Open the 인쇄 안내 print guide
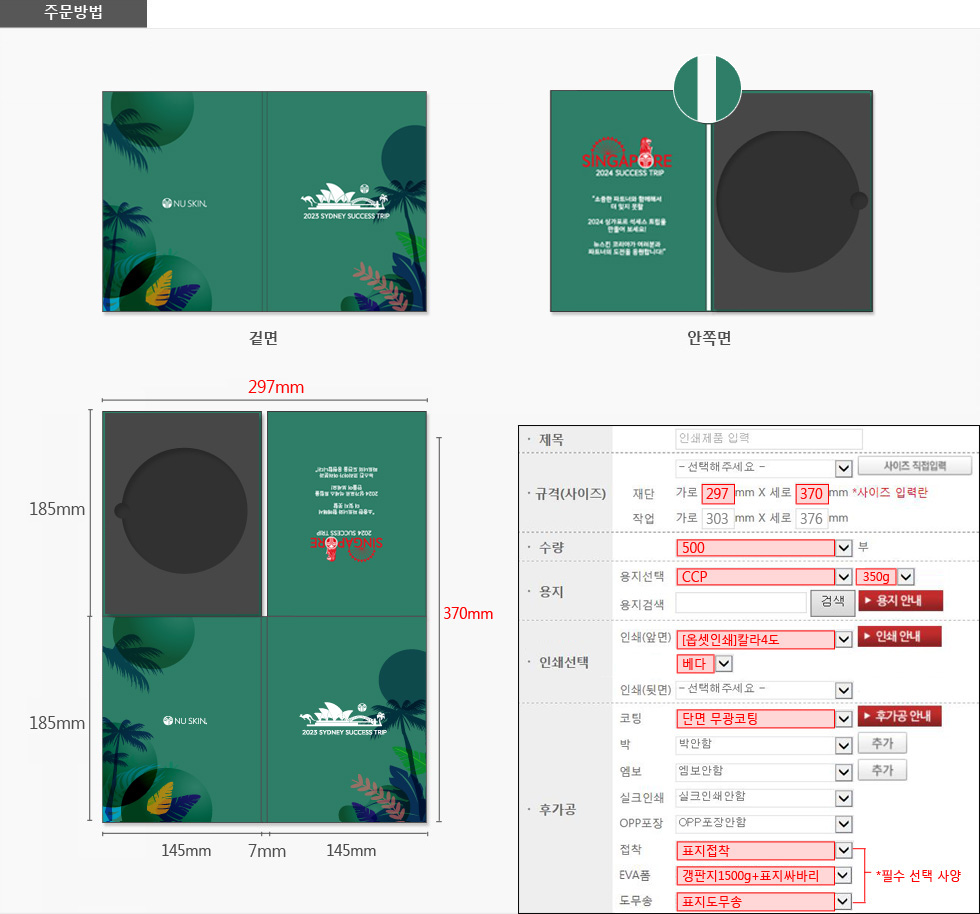980x914 pixels. (x=899, y=637)
